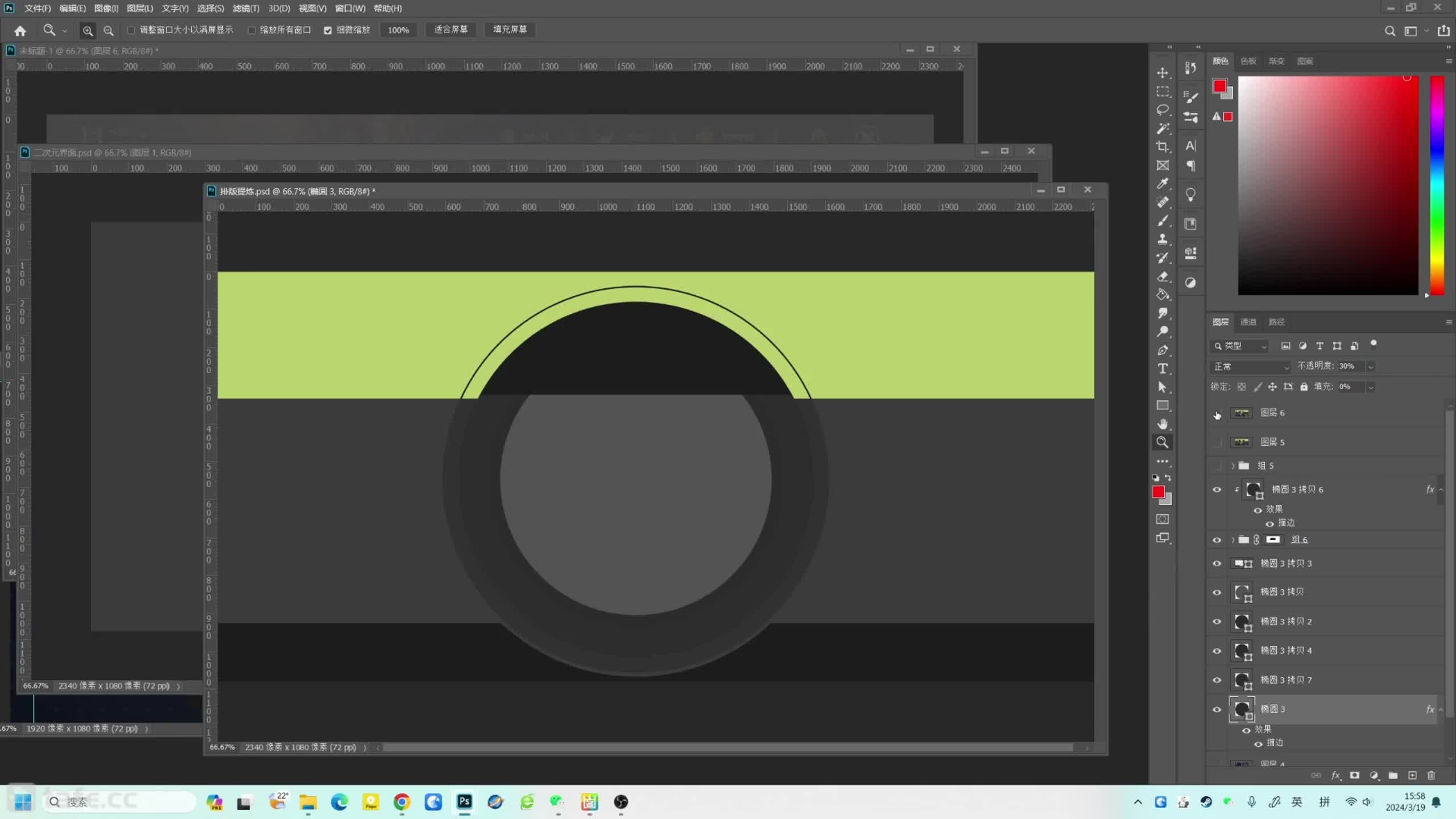Switch to the 通道 tab

[1248, 322]
